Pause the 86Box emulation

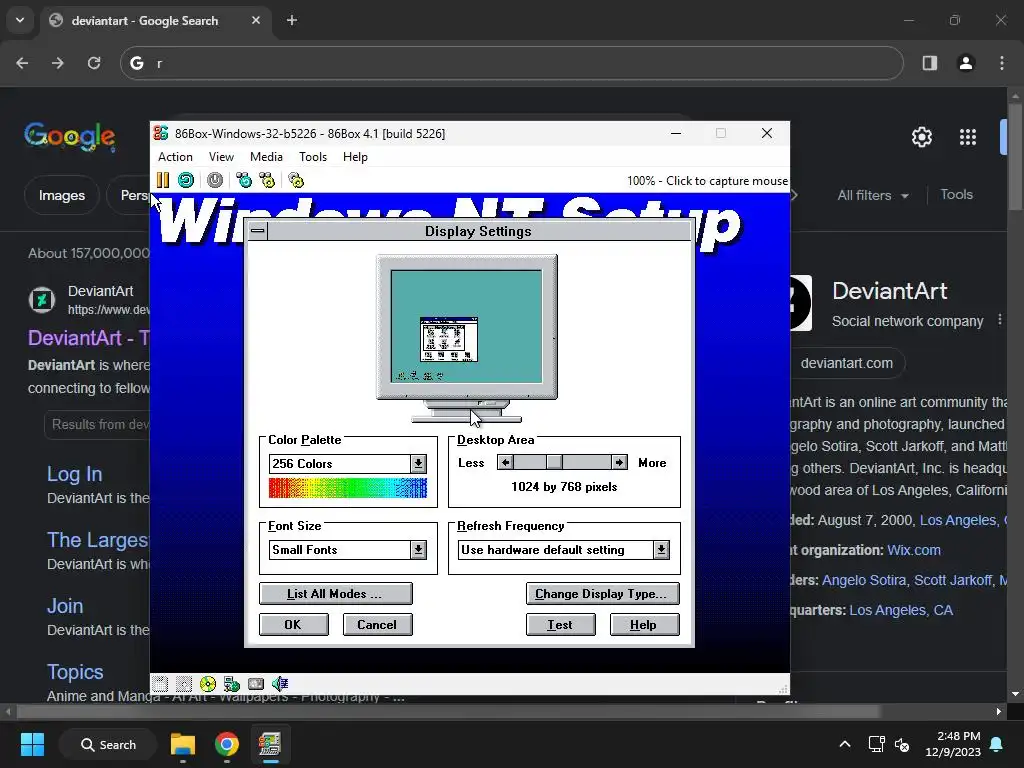click(x=163, y=180)
